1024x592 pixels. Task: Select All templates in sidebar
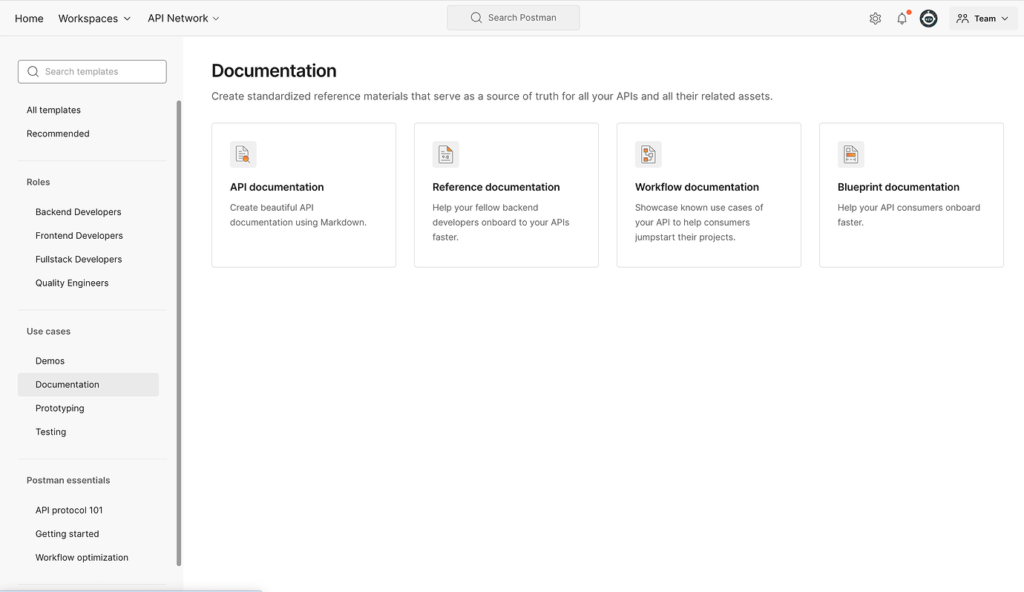[54, 110]
